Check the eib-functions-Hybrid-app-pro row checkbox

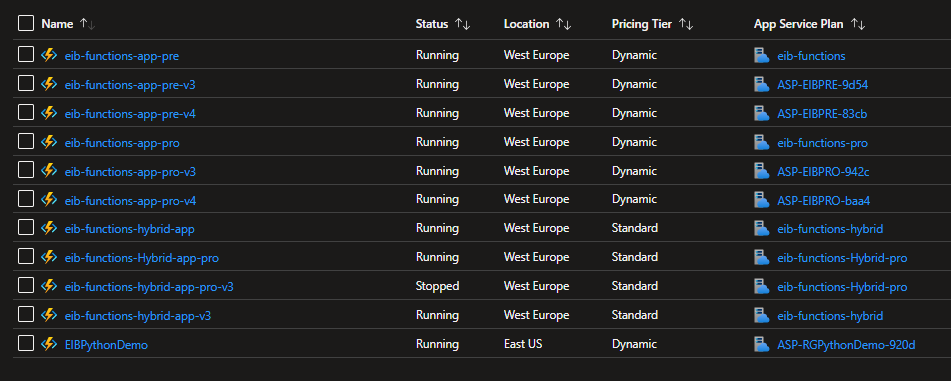coord(25,257)
